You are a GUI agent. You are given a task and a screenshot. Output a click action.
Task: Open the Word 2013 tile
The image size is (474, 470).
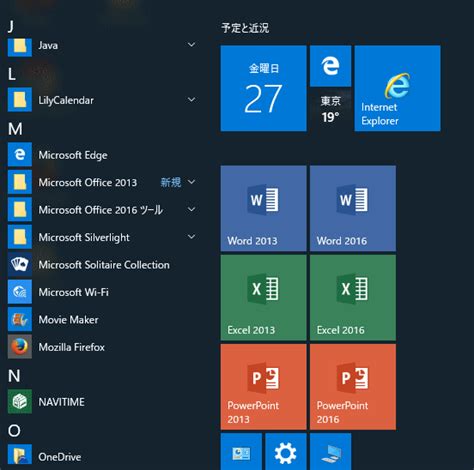263,208
